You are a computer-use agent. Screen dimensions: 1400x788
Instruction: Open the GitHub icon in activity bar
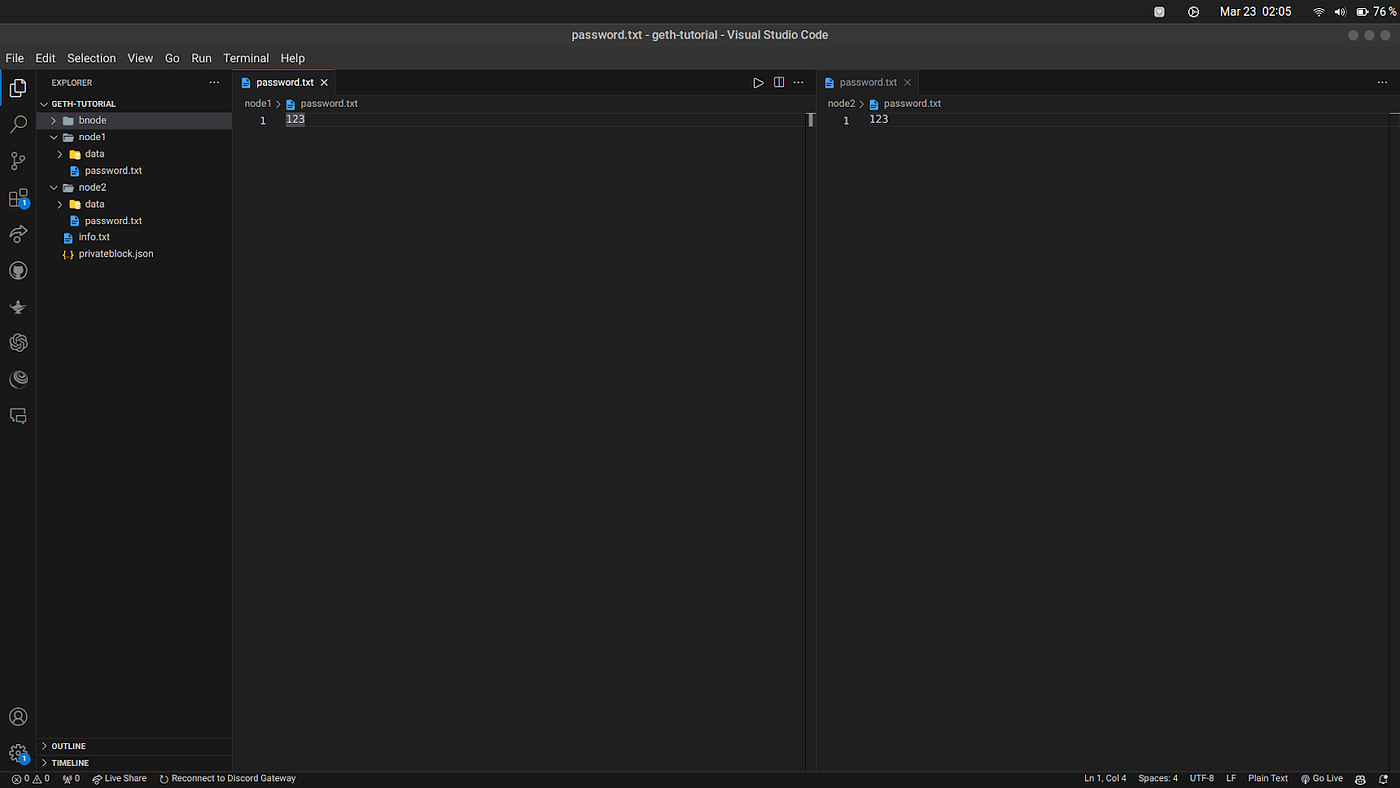[18, 271]
